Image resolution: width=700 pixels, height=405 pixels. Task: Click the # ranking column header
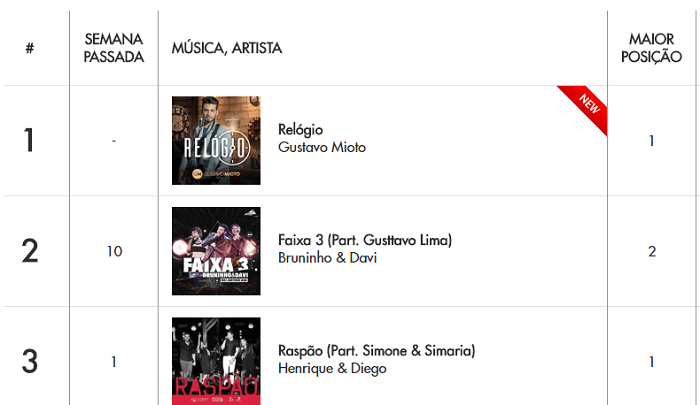(x=29, y=48)
